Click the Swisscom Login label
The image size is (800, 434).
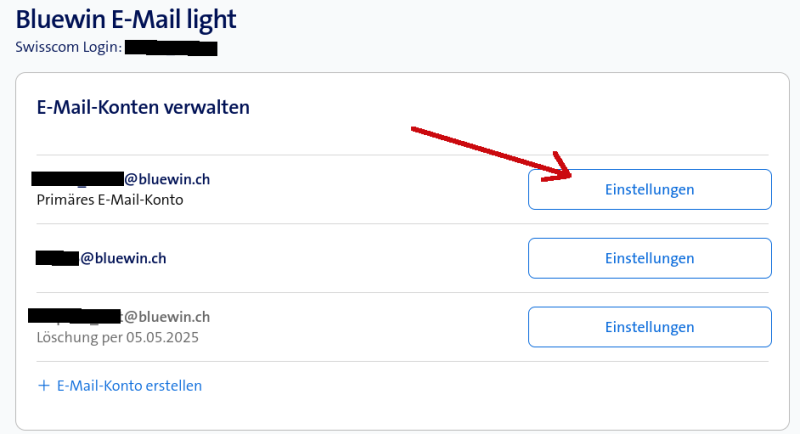click(x=67, y=47)
